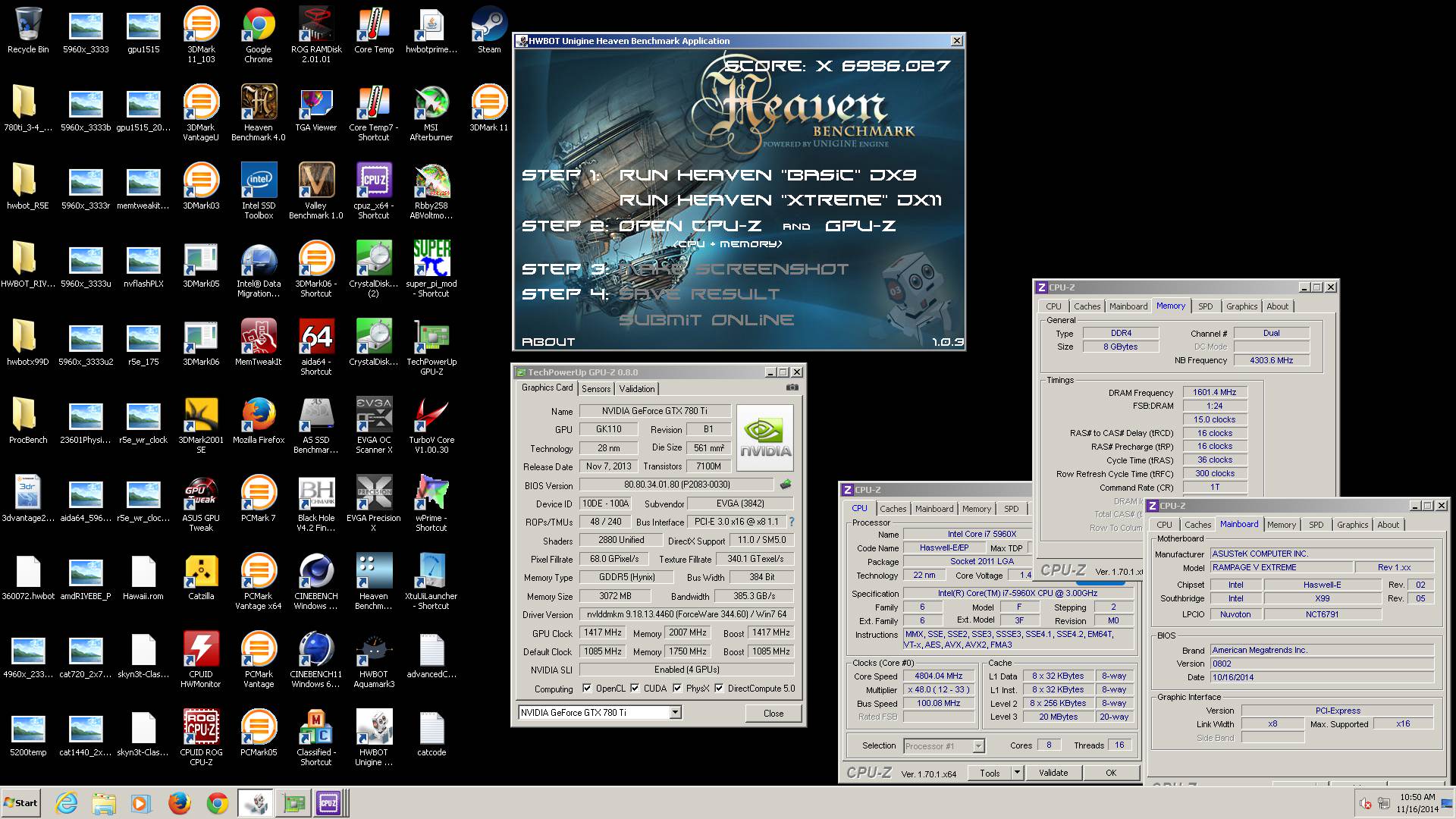Click the Start button

(x=21, y=803)
